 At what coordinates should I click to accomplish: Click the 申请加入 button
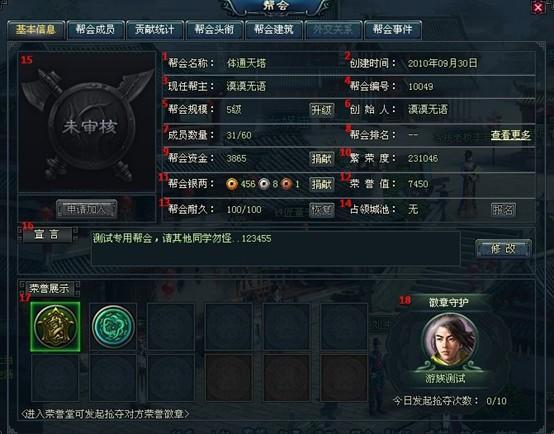pos(87,209)
